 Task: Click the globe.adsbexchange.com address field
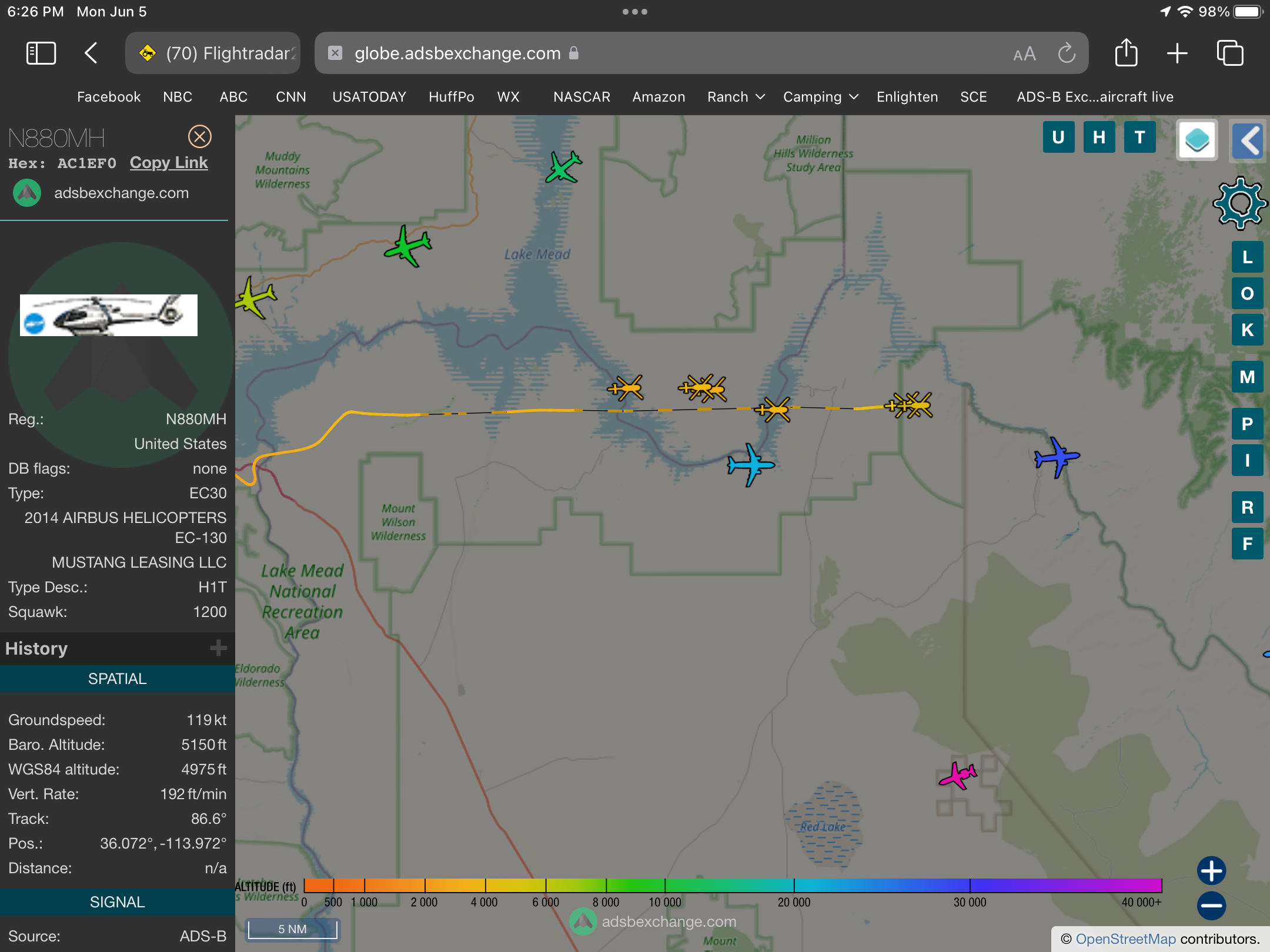click(x=701, y=53)
